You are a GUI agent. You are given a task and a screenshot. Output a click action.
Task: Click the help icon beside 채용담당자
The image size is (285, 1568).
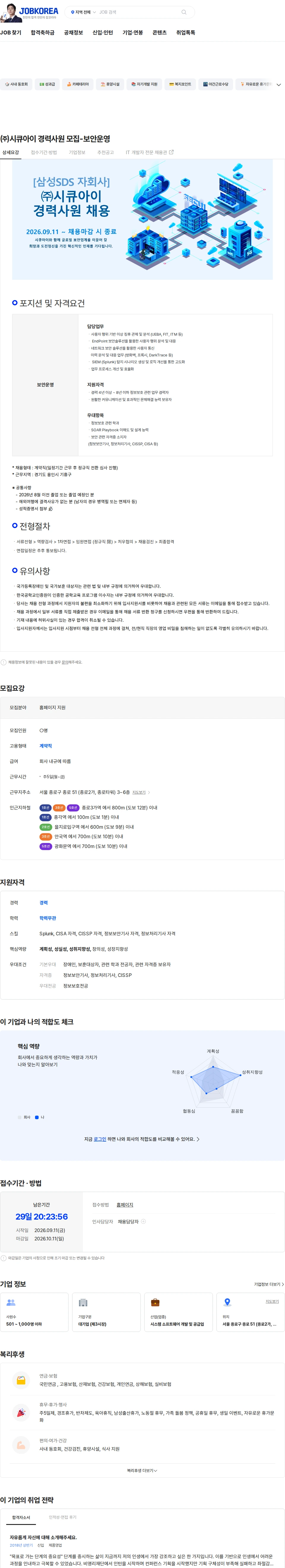coord(143,1222)
